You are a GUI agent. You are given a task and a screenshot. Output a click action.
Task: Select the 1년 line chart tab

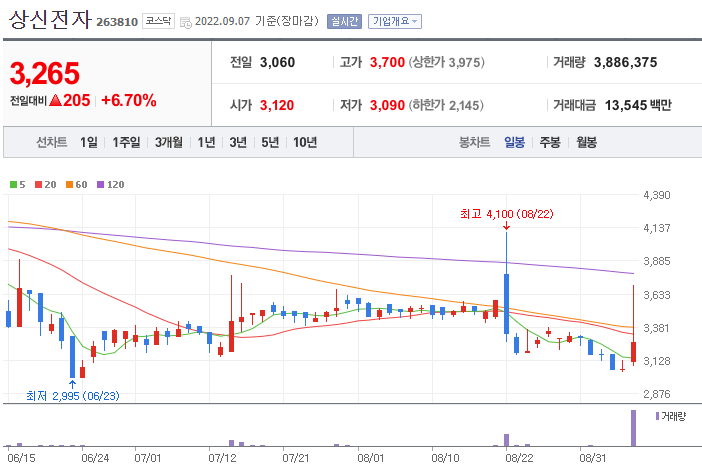click(x=206, y=142)
